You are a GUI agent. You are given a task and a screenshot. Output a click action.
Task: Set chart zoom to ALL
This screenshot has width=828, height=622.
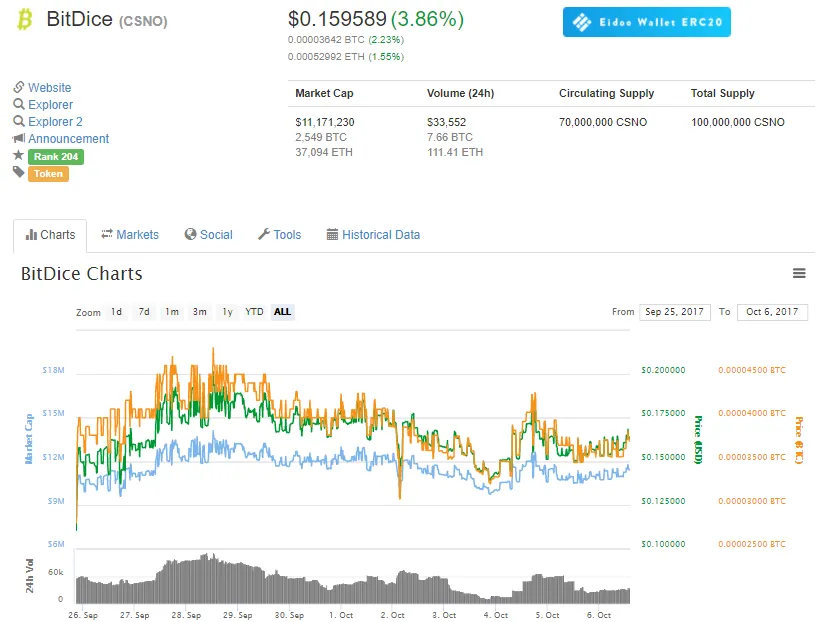(283, 312)
